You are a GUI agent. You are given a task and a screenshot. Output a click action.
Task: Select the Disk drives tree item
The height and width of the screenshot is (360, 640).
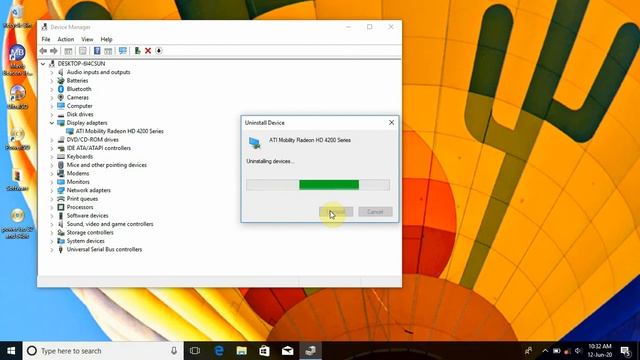click(80, 114)
